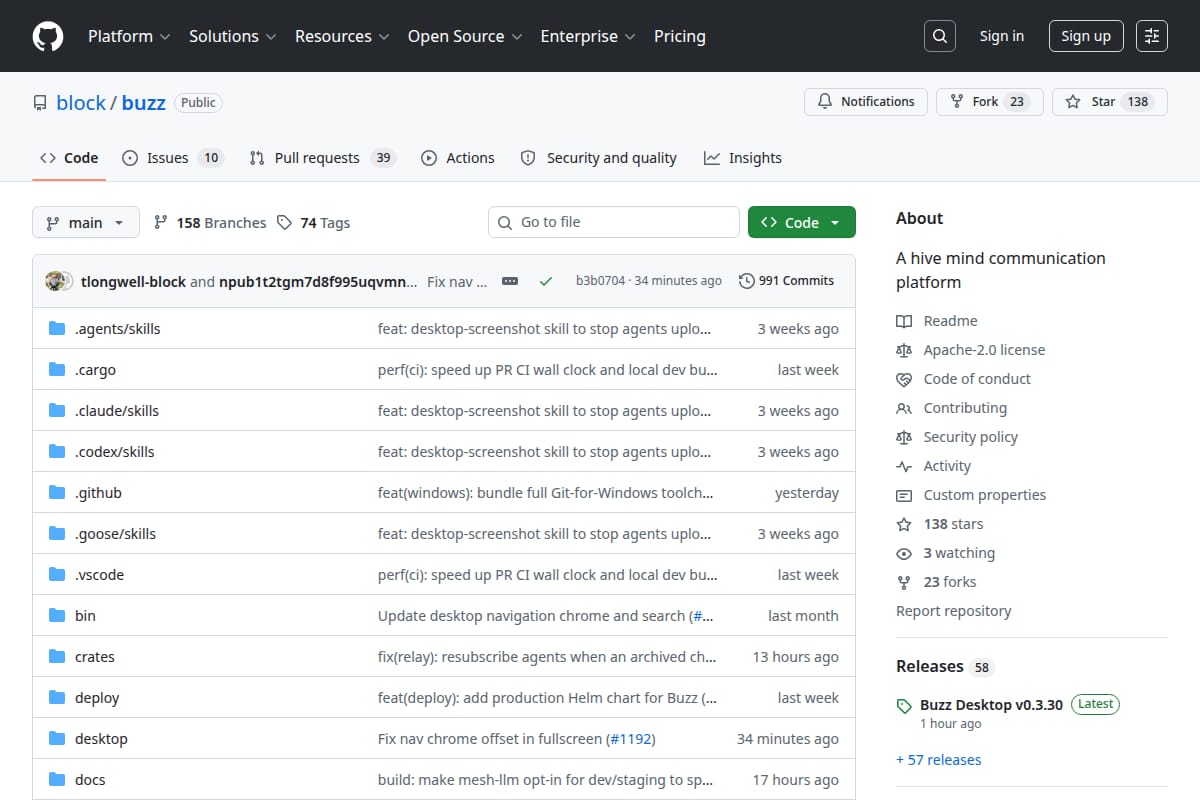Go to the GitHub homepage logo
Image resolution: width=1200 pixels, height=800 pixels.
(48, 36)
